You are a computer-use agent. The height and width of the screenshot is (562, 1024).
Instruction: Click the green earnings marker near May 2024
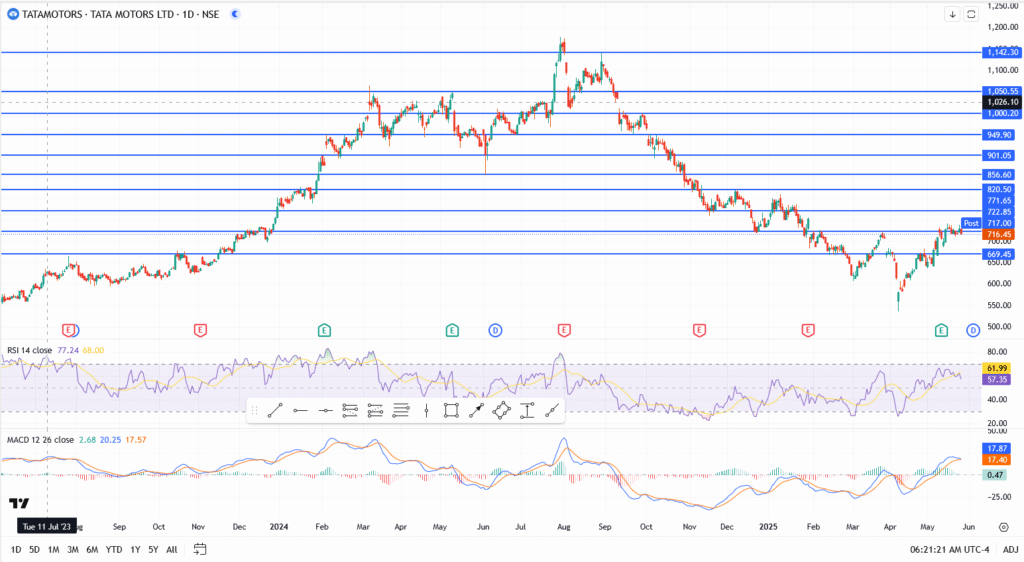pyautogui.click(x=452, y=330)
